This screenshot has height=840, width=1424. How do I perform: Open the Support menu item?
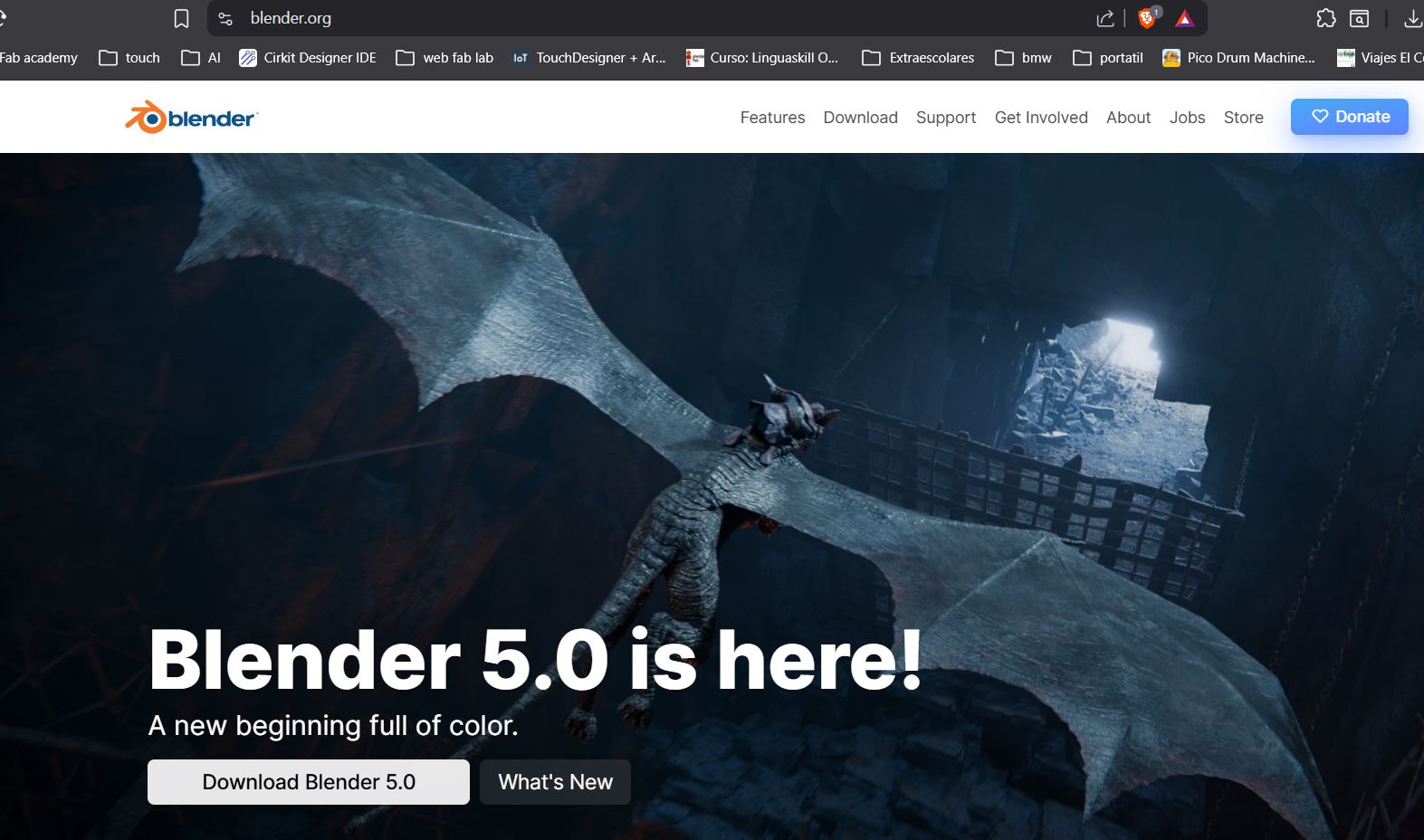946,118
